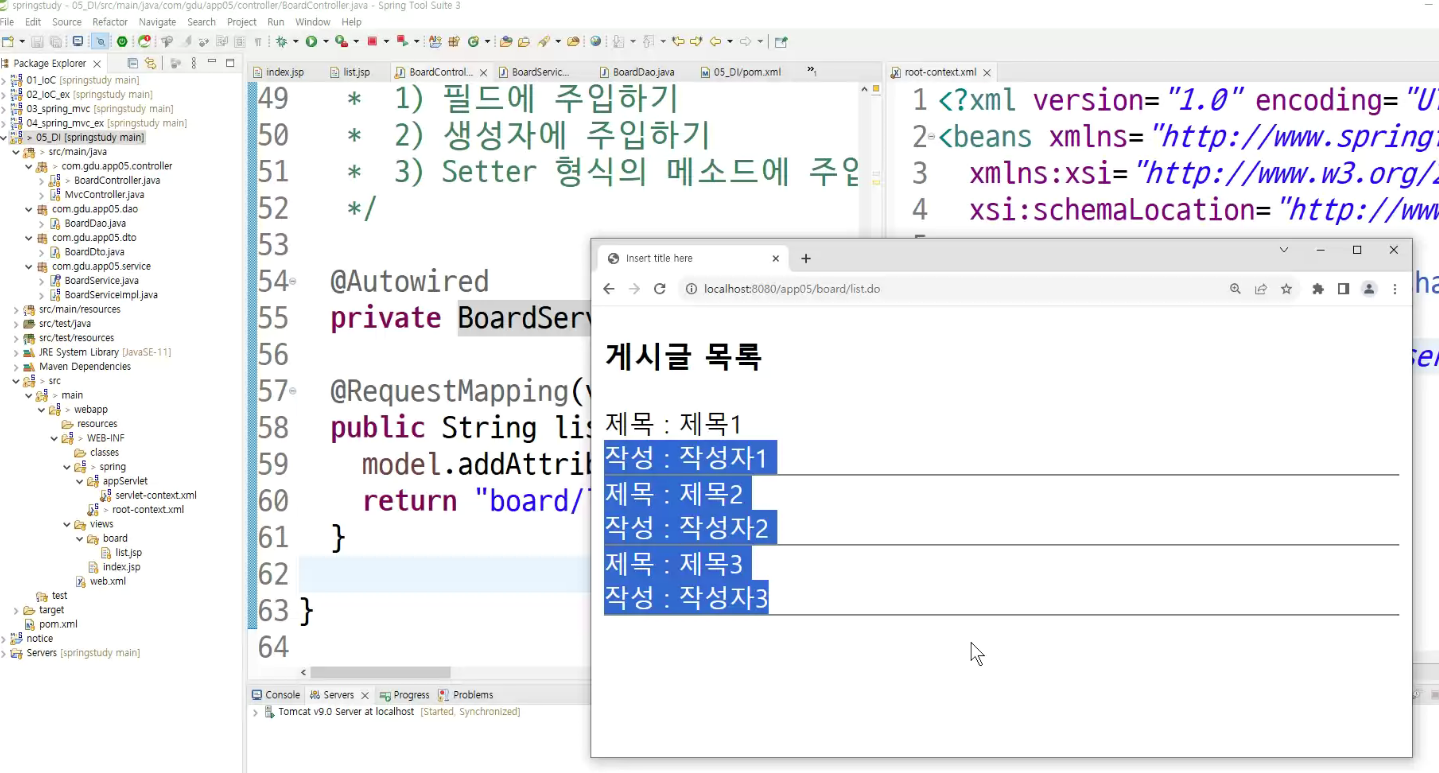Click the share page icon in address bar
This screenshot has height=773, width=1439.
pos(1261,289)
